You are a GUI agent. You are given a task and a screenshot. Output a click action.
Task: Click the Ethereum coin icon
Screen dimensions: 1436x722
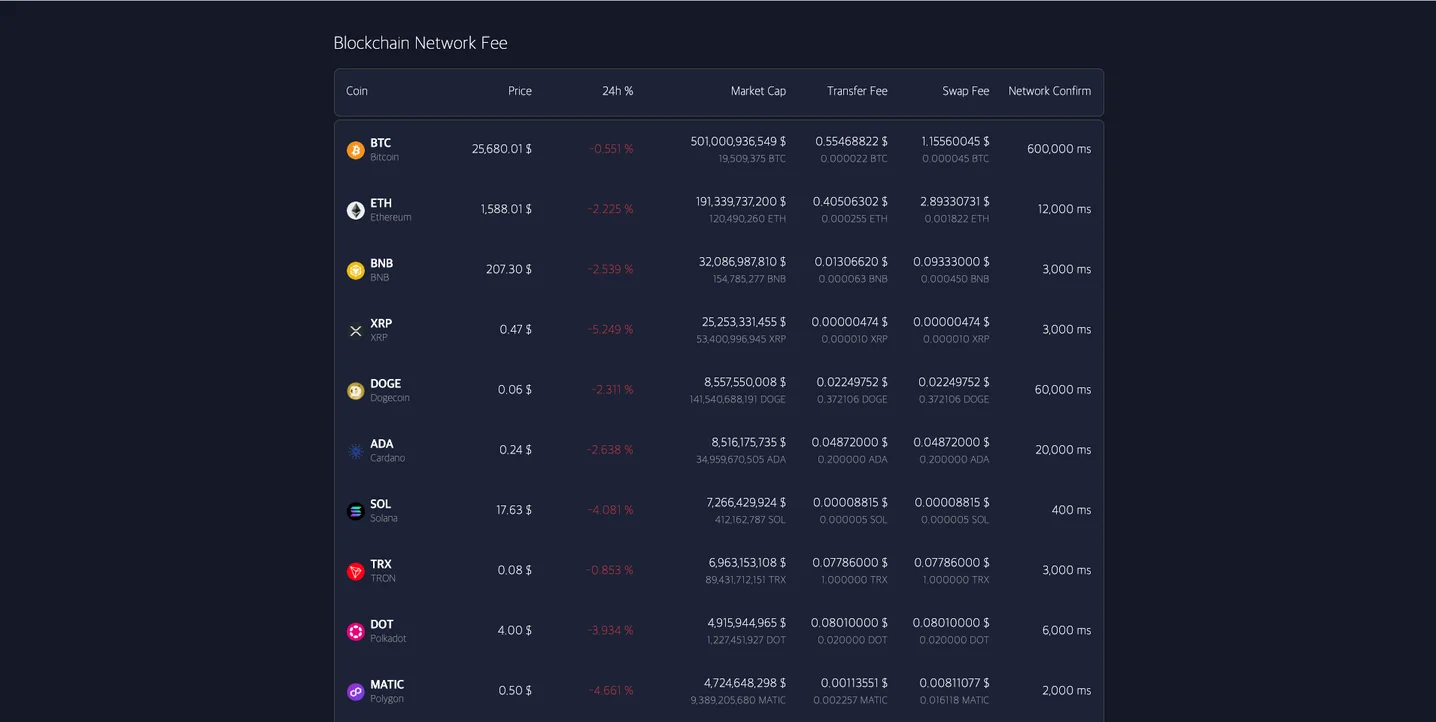tap(355, 210)
